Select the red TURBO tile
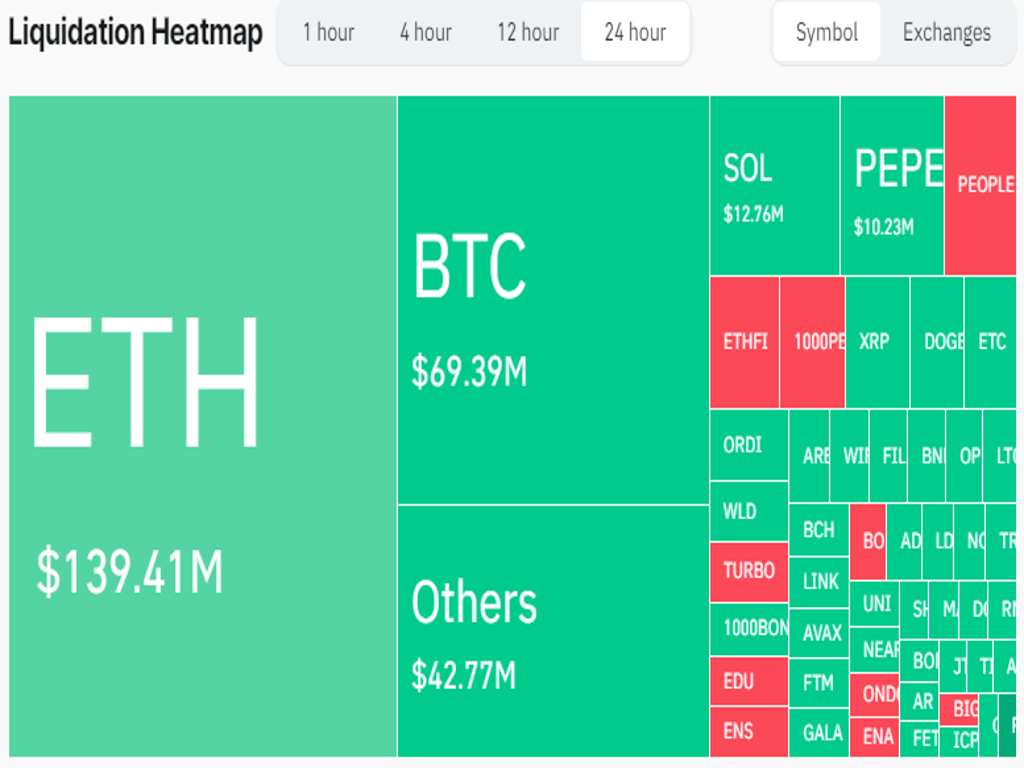The width and height of the screenshot is (1024, 768). tap(749, 572)
